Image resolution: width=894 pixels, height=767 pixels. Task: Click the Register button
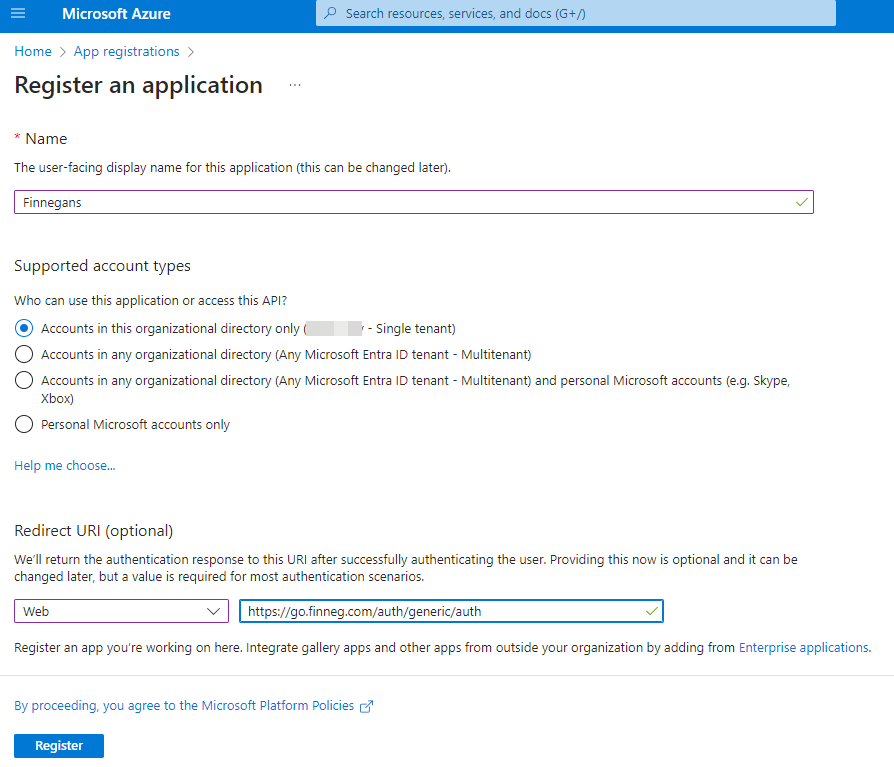pos(59,746)
